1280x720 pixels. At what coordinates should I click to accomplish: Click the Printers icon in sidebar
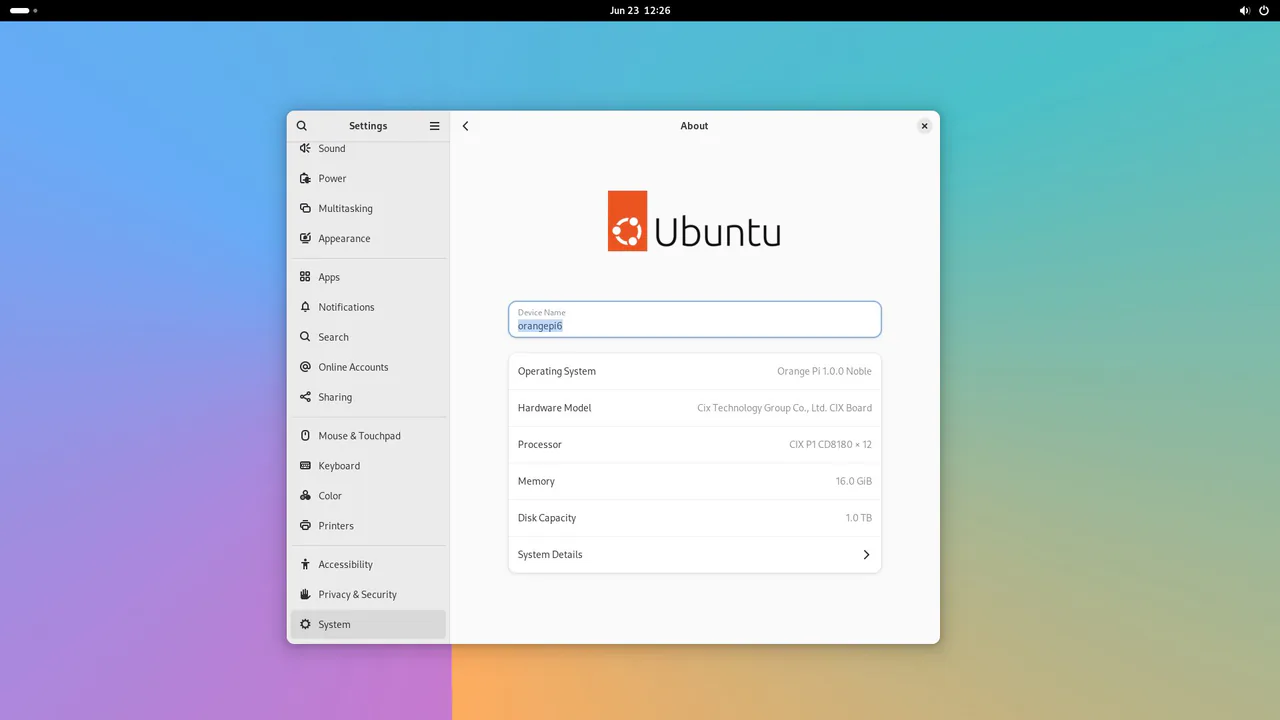(x=305, y=526)
